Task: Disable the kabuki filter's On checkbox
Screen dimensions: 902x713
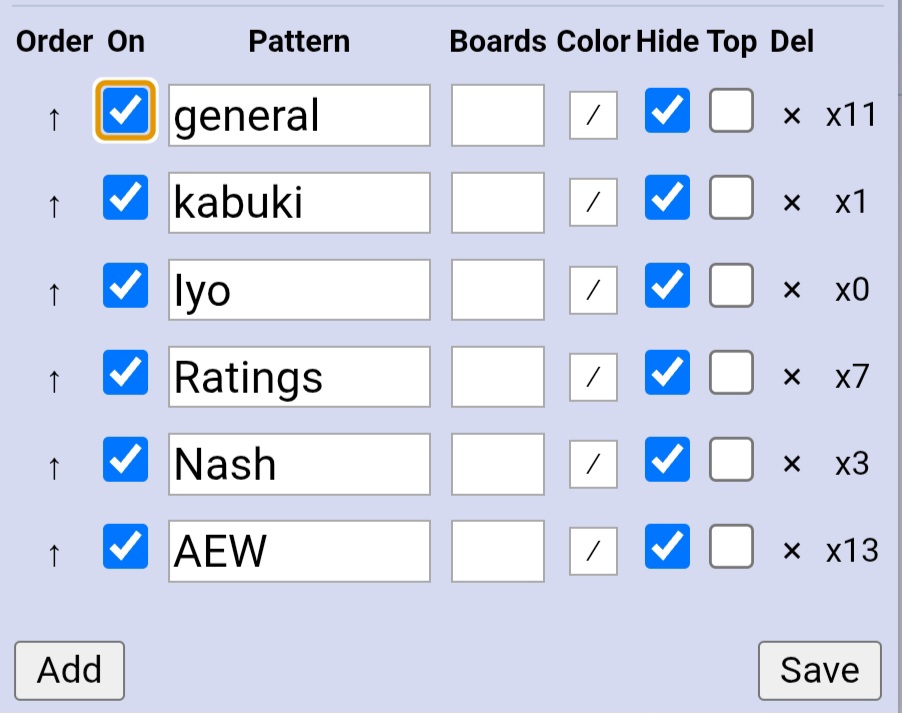Action: [125, 198]
